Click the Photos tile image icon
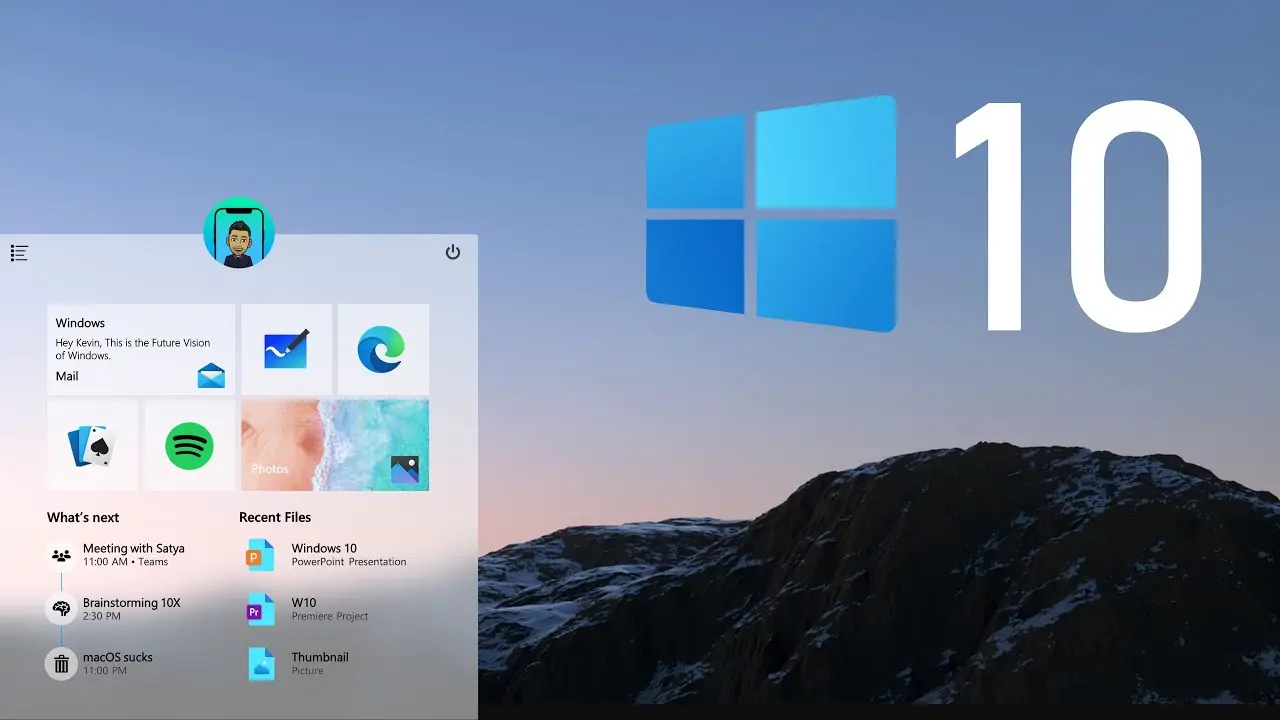This screenshot has height=720, width=1280. (407, 467)
